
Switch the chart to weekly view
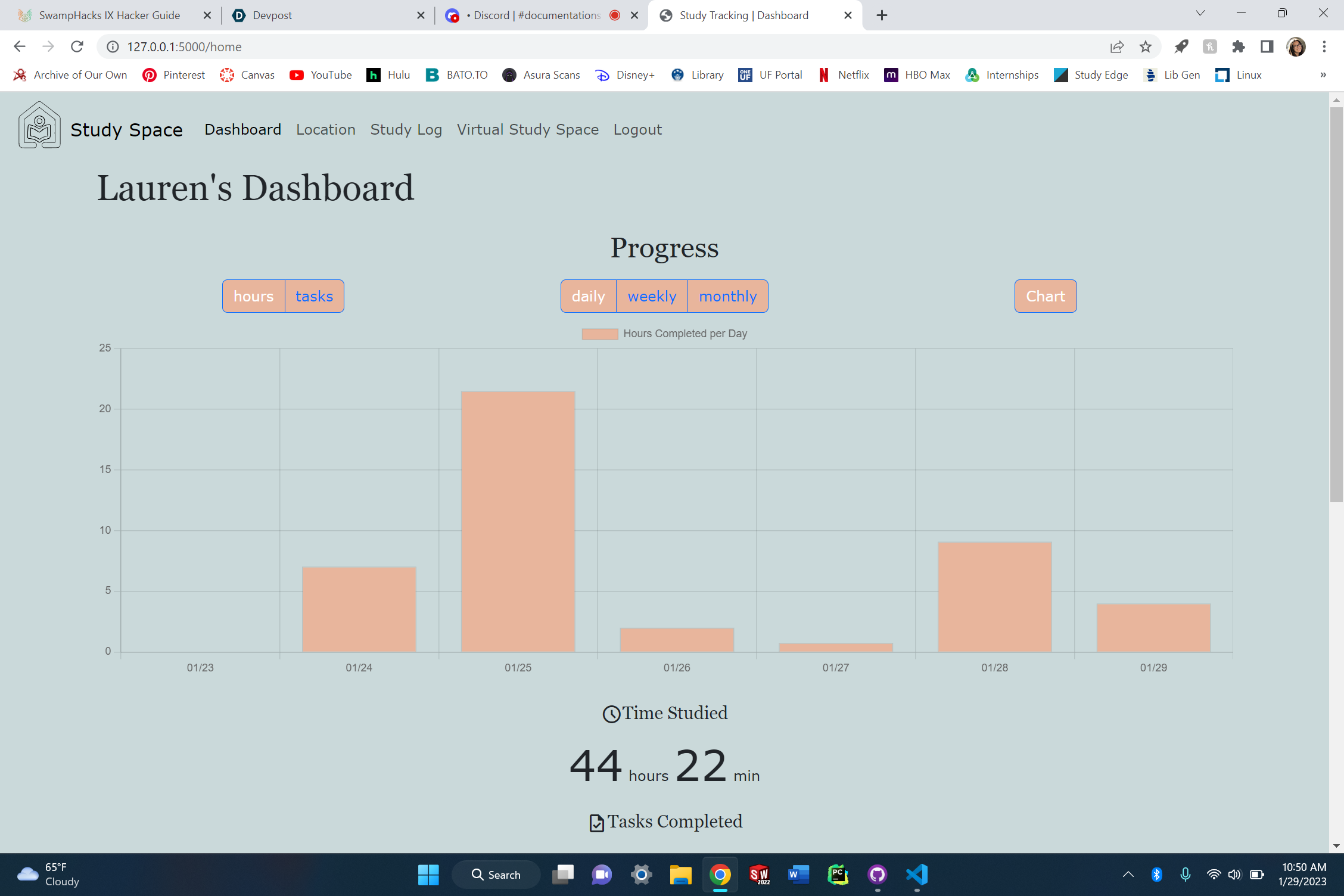point(652,296)
